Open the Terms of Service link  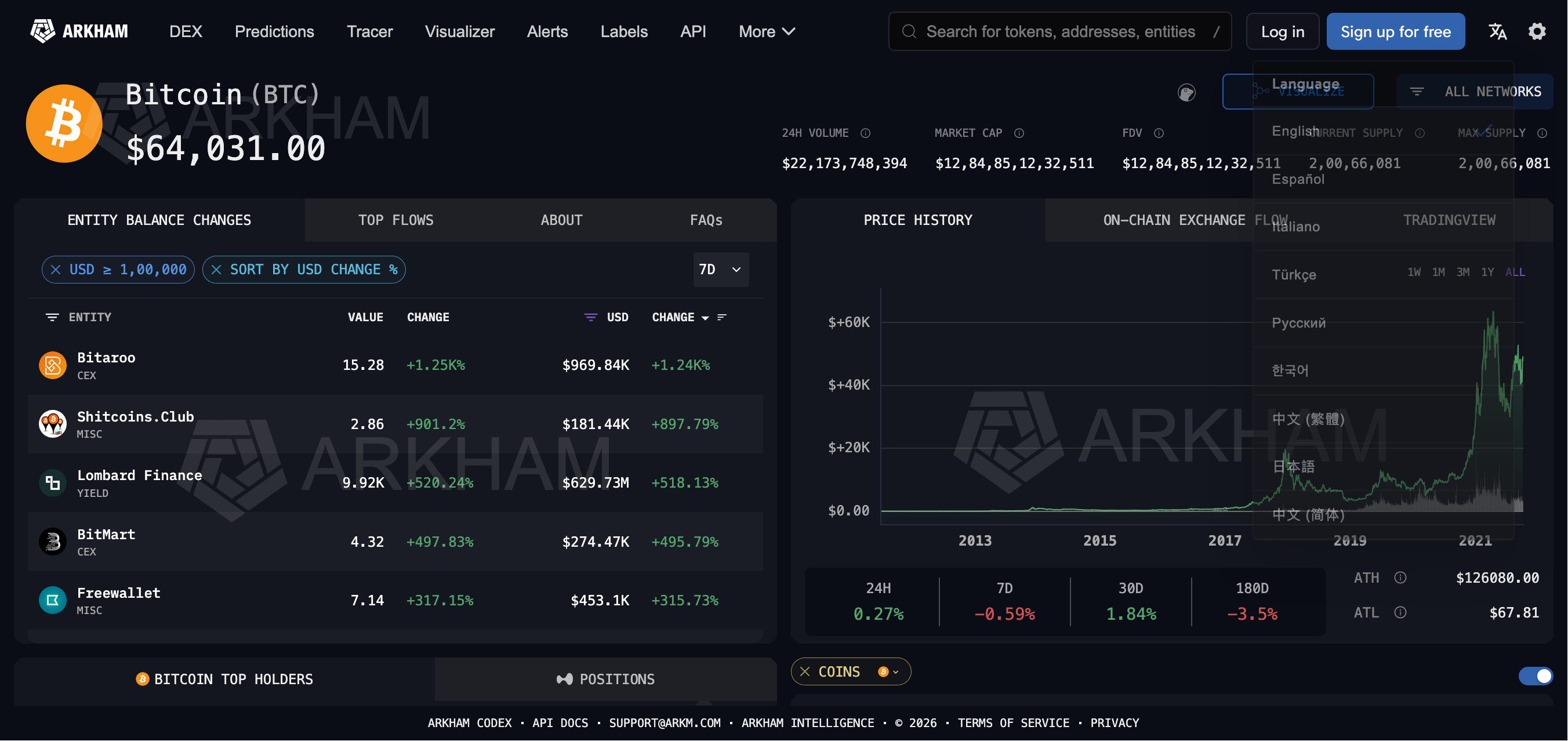1014,724
